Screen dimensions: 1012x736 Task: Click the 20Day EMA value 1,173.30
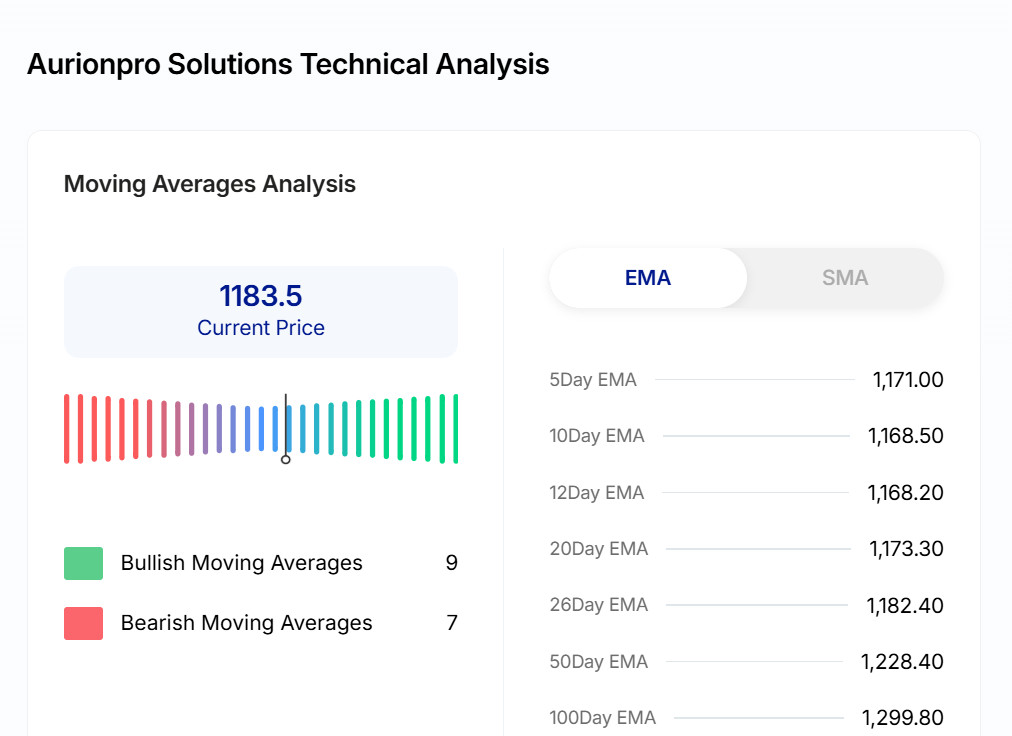click(905, 549)
